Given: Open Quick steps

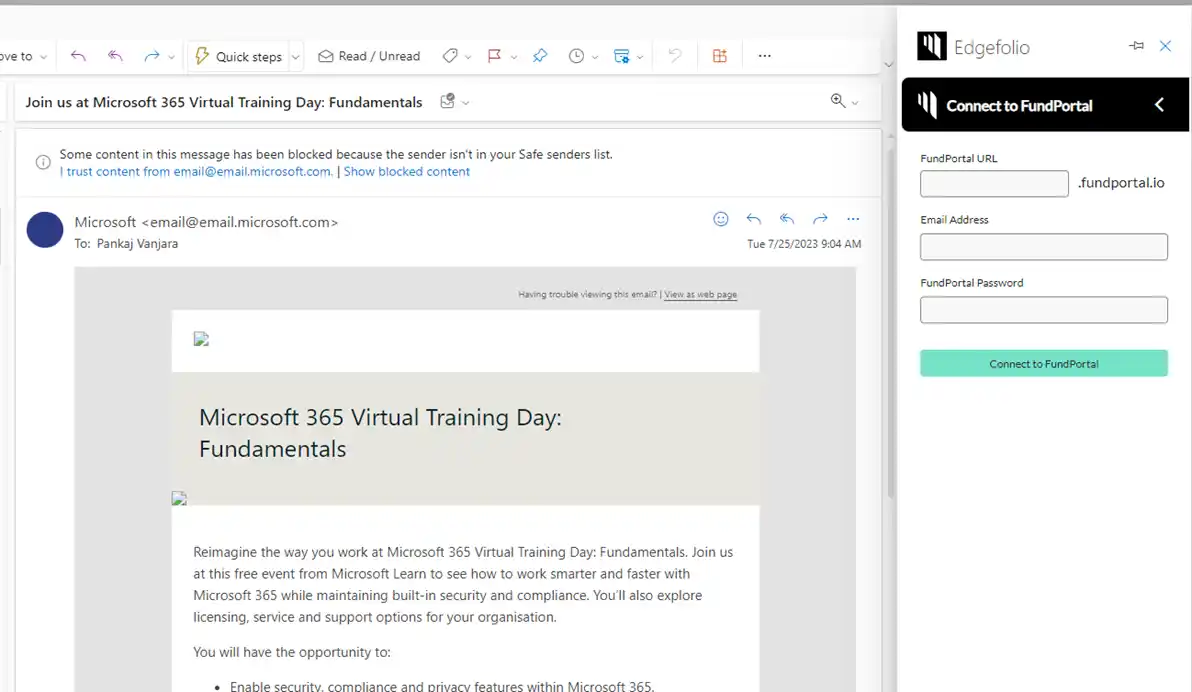Looking at the screenshot, I should point(239,56).
